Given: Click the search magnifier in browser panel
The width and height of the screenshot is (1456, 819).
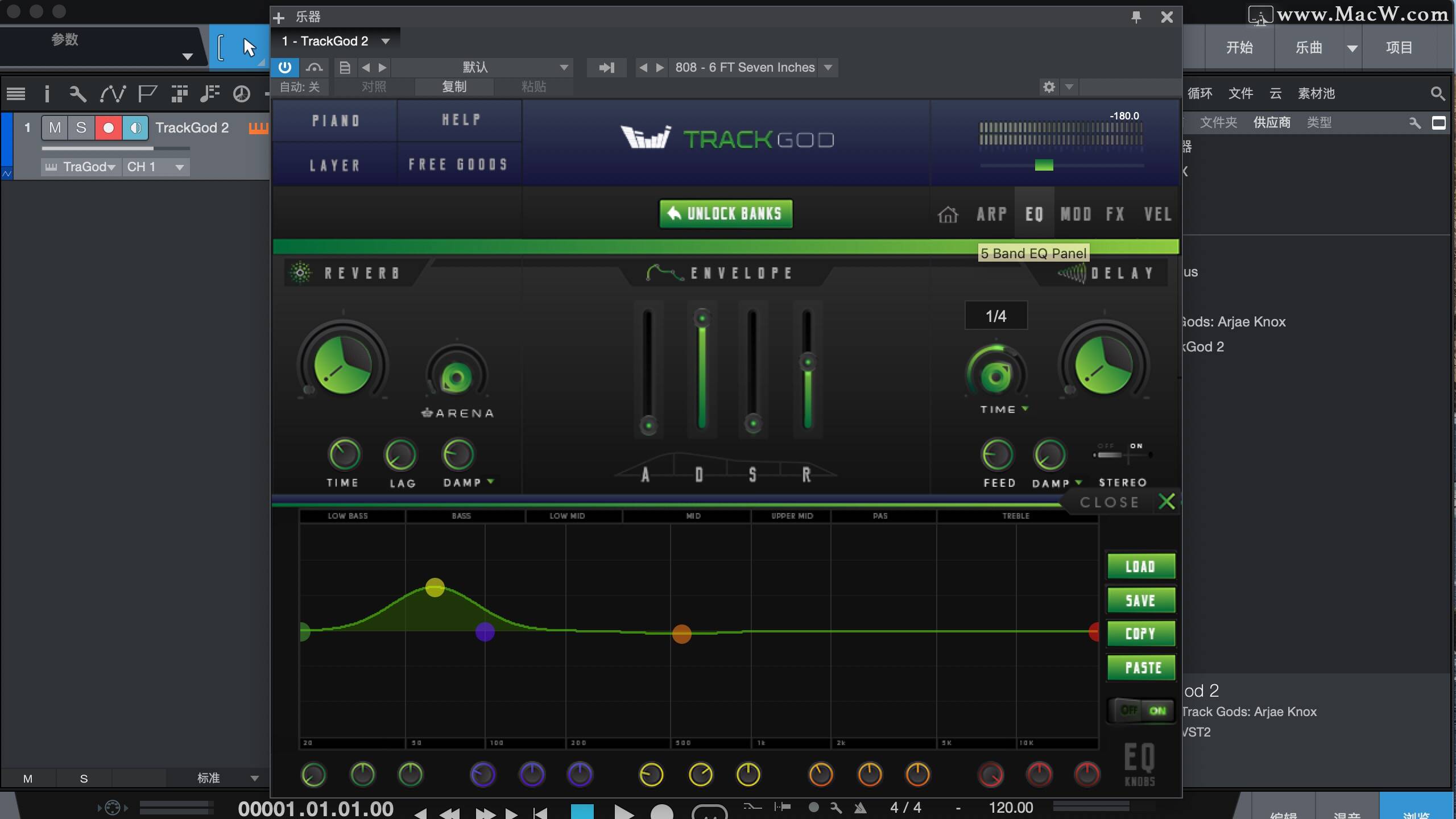Looking at the screenshot, I should point(1437,93).
